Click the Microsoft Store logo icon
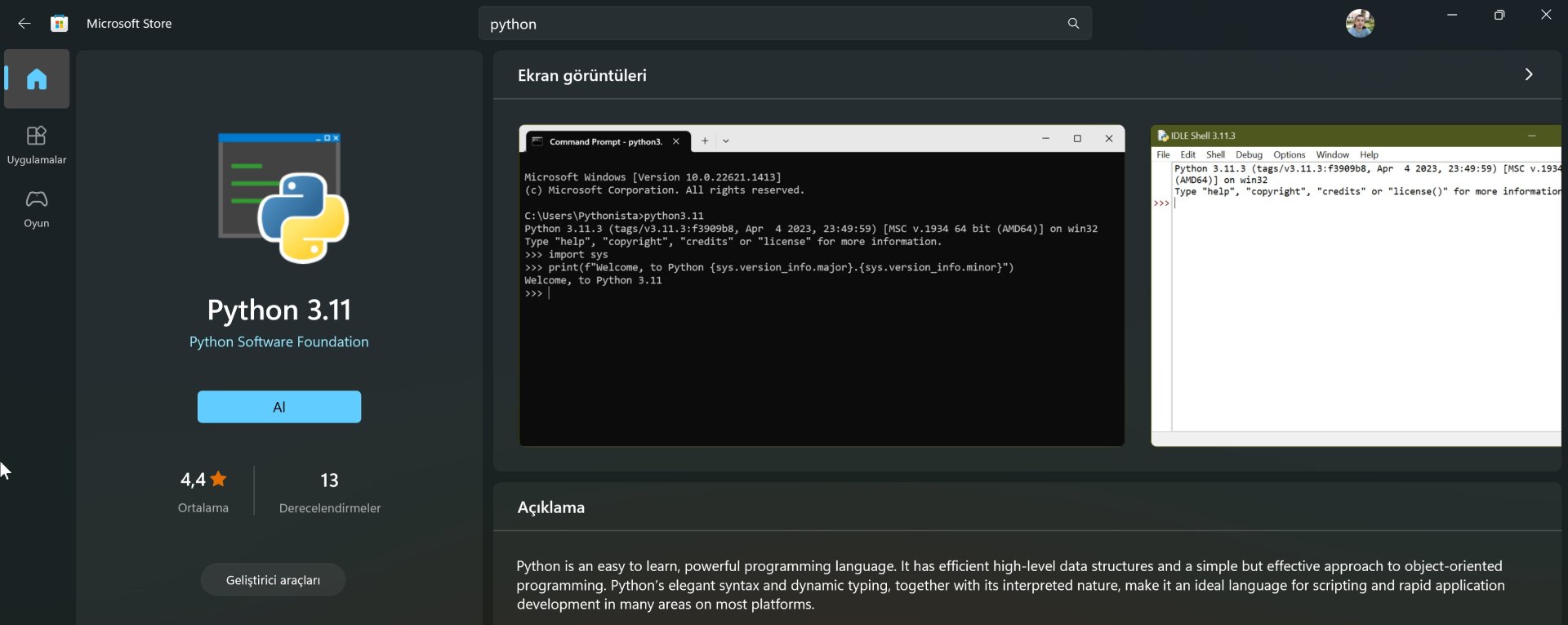The image size is (1568, 625). coord(59,24)
